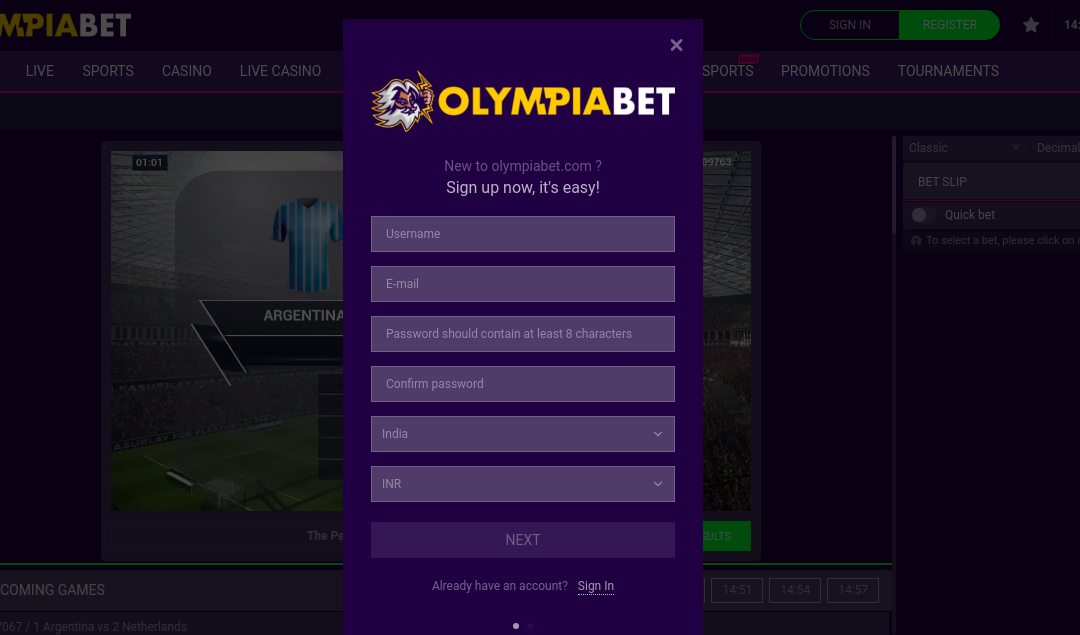Viewport: 1080px width, 635px height.
Task: Click the info icon beside bet slip hint
Action: 916,240
